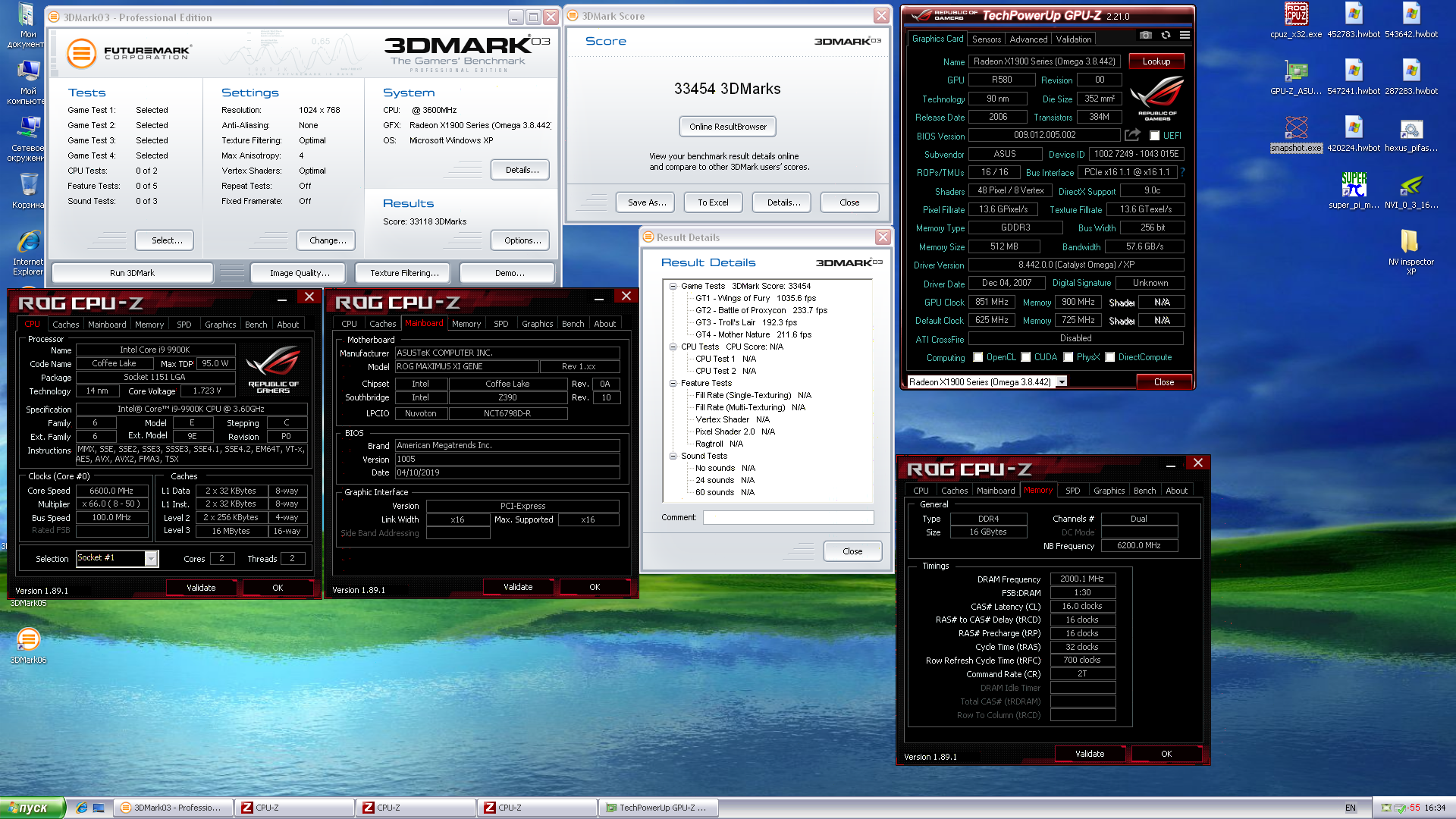Screen dimensions: 1456x819
Task: Toggle the PhysX checkbox
Action: point(1068,357)
